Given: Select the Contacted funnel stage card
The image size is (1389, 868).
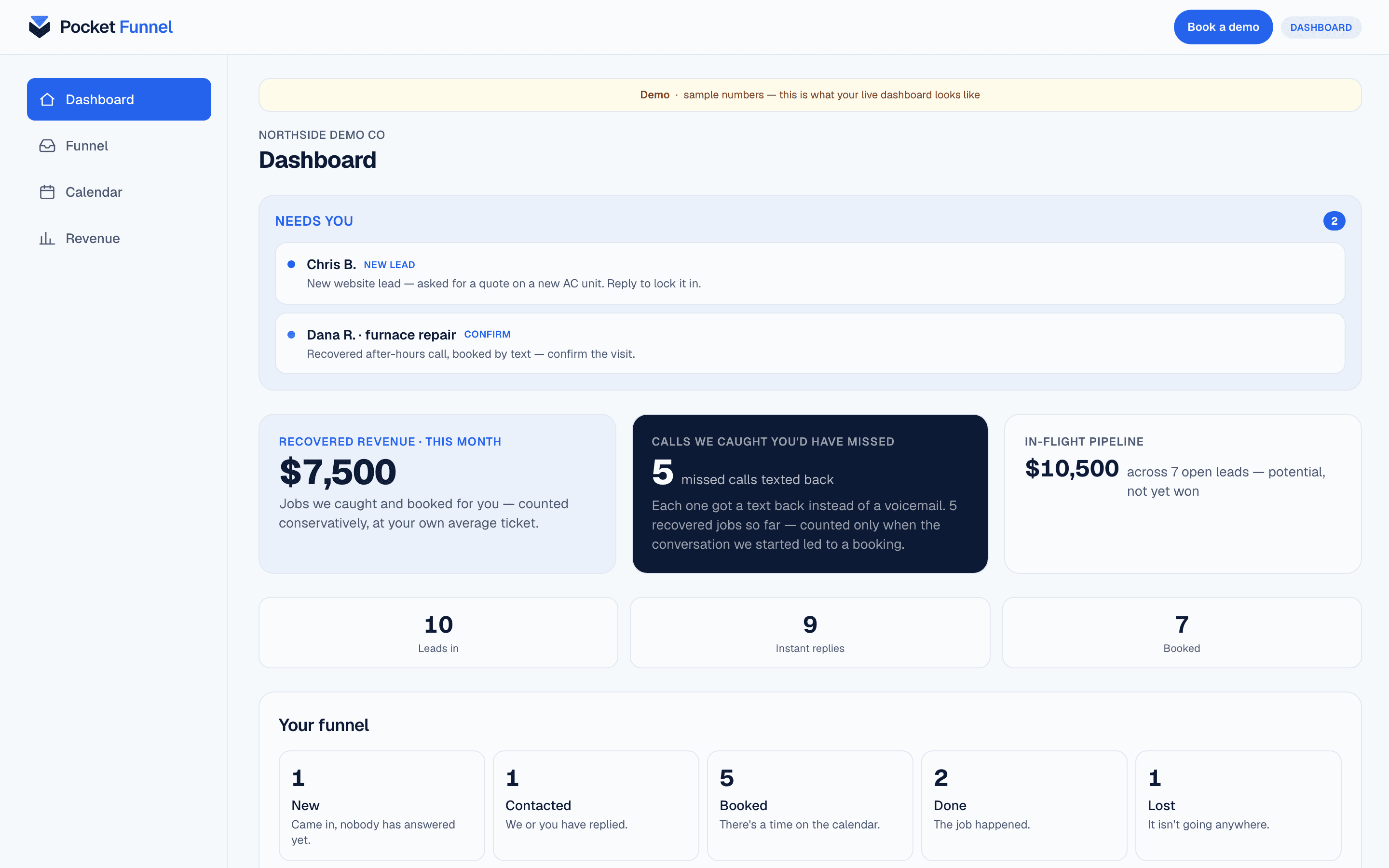Looking at the screenshot, I should click(596, 805).
